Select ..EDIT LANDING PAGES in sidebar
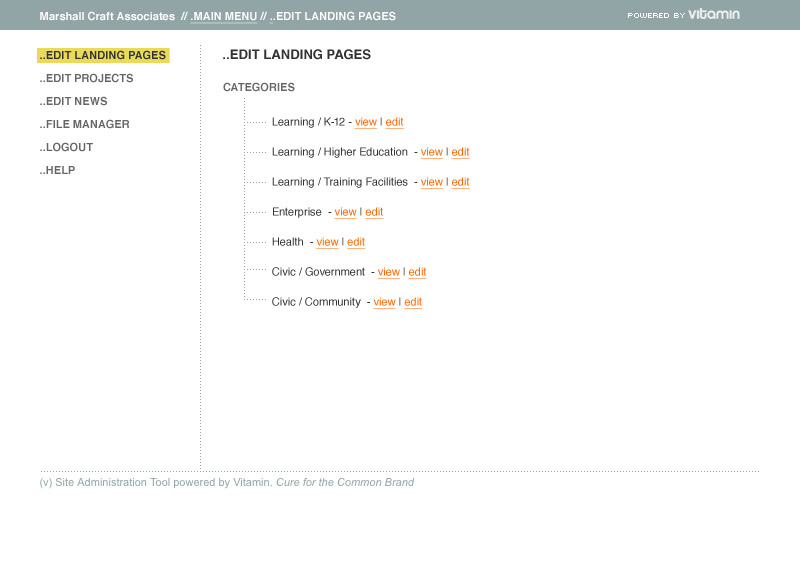Image resolution: width=800 pixels, height=587 pixels. (x=103, y=56)
